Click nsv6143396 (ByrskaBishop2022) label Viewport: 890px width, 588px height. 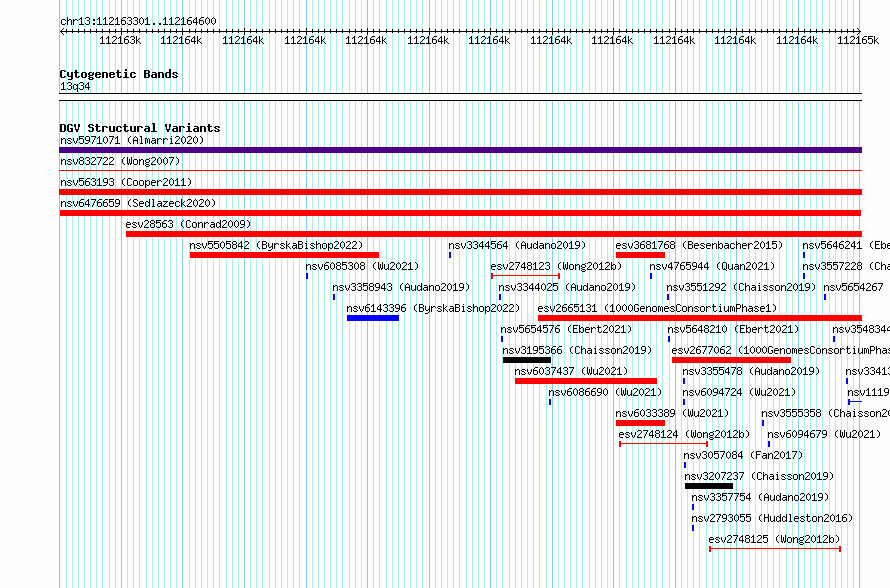(x=433, y=308)
